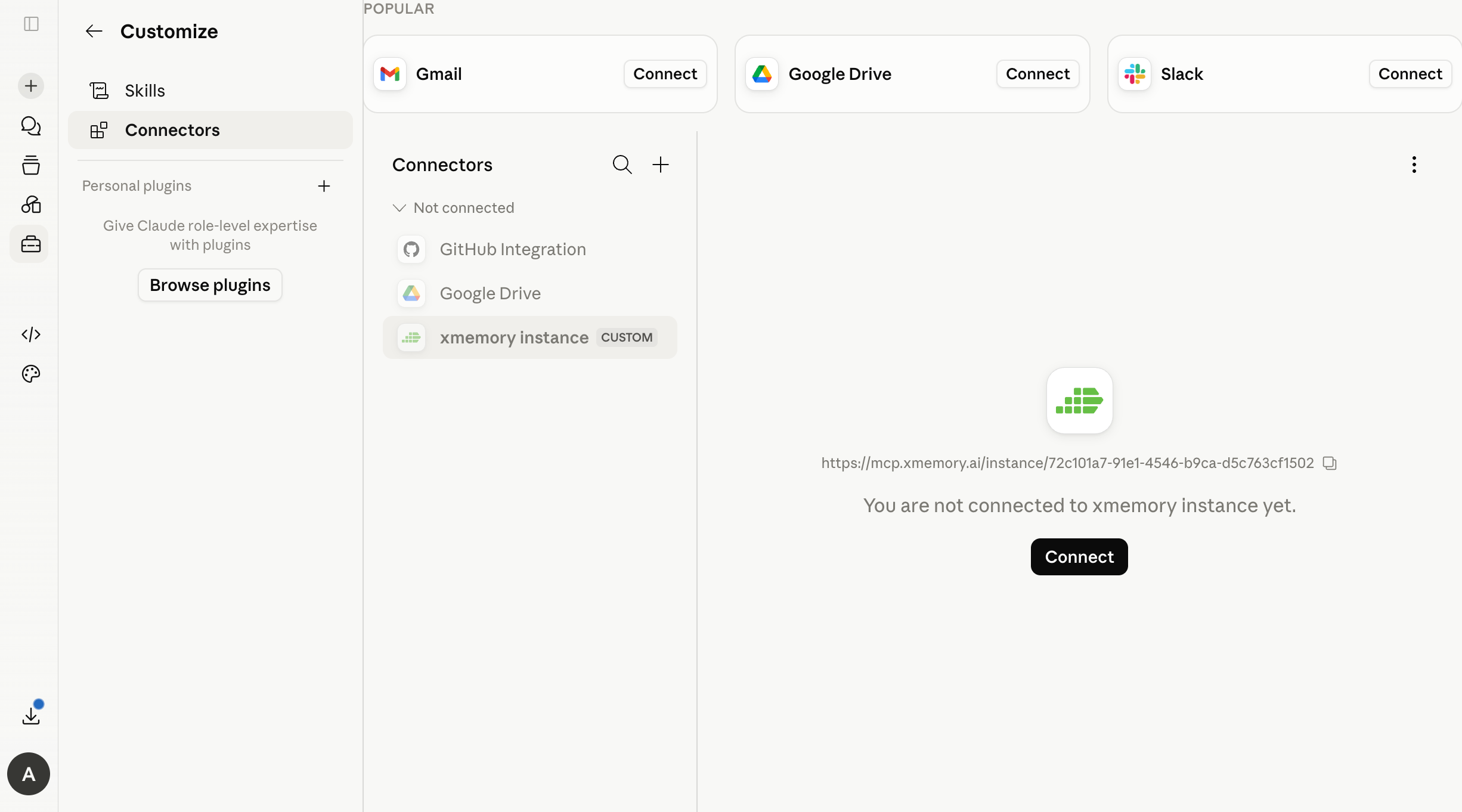Open the three-dot more options menu
The width and height of the screenshot is (1462, 812).
[1414, 165]
